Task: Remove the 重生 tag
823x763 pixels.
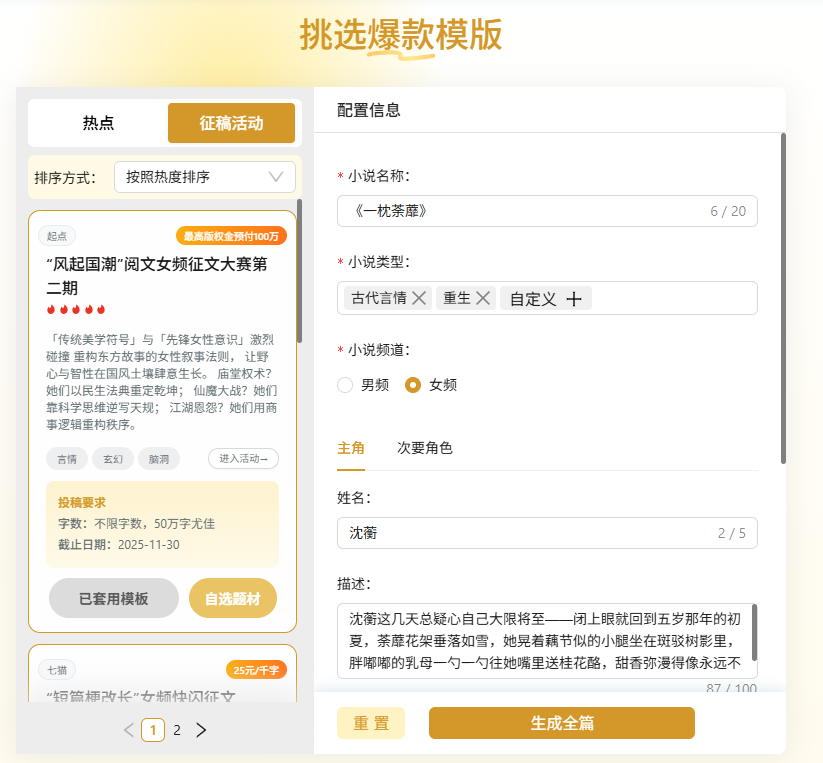Action: coord(483,299)
